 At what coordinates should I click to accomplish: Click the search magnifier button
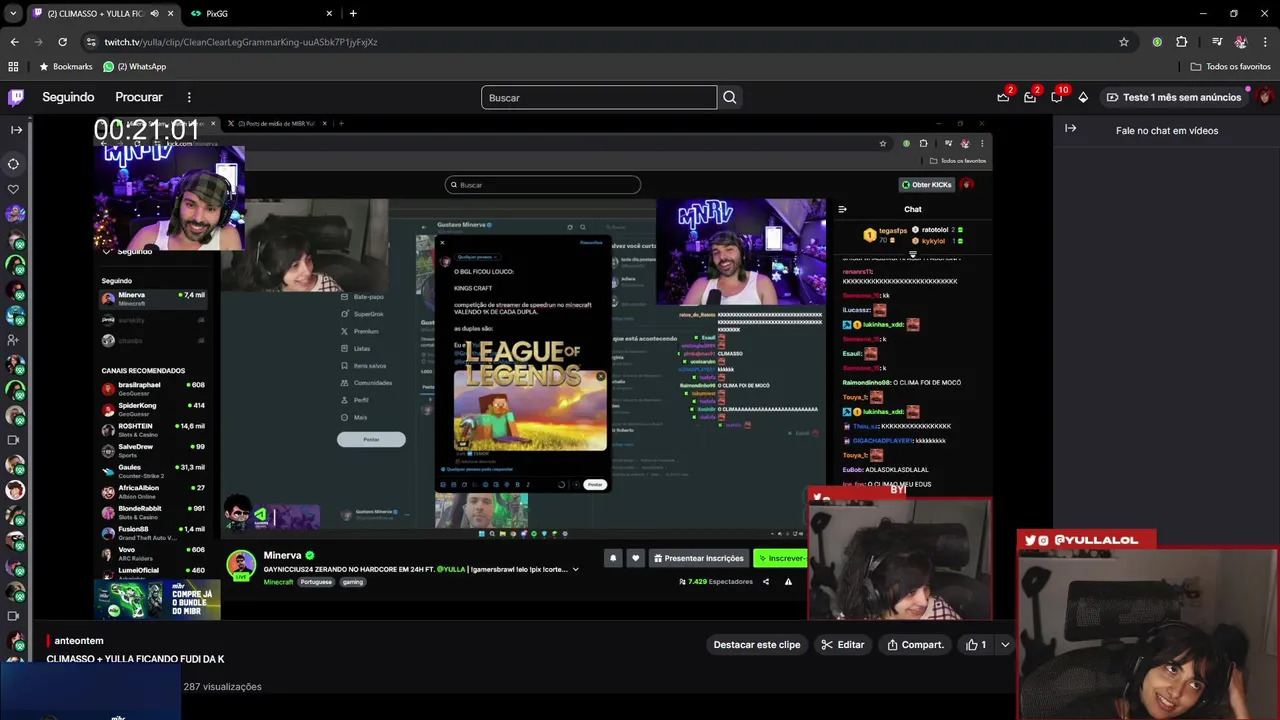730,97
